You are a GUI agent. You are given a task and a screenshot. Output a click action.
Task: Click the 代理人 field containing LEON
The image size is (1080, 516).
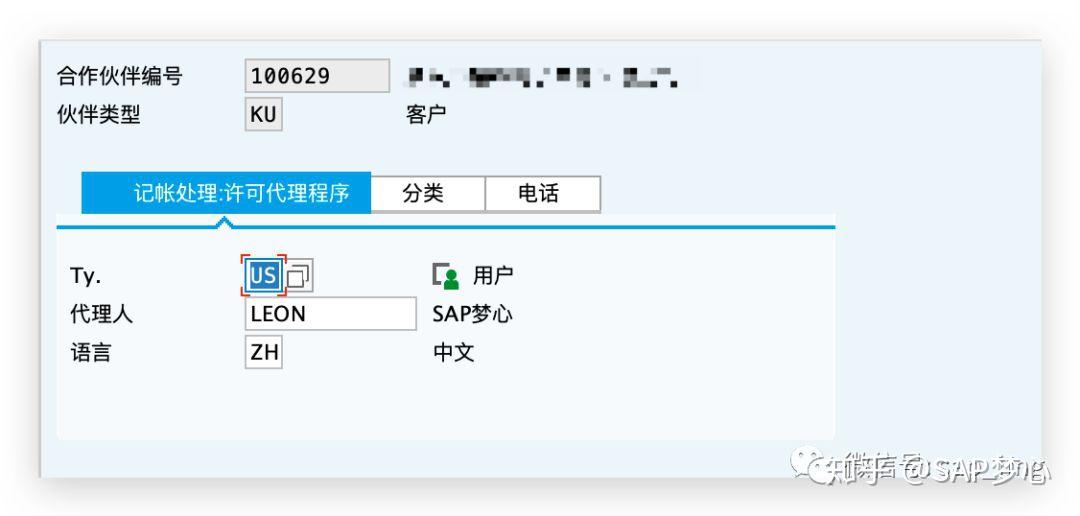331,314
